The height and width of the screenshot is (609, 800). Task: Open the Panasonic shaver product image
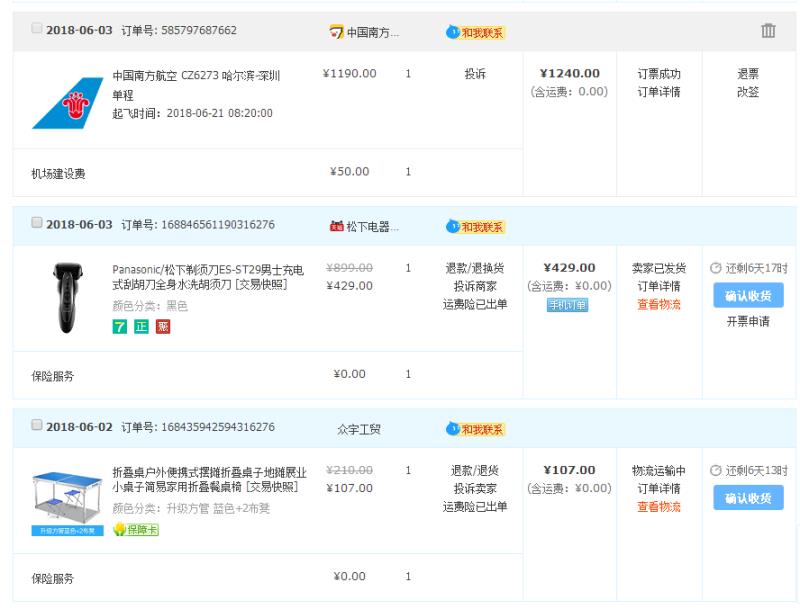coord(67,298)
